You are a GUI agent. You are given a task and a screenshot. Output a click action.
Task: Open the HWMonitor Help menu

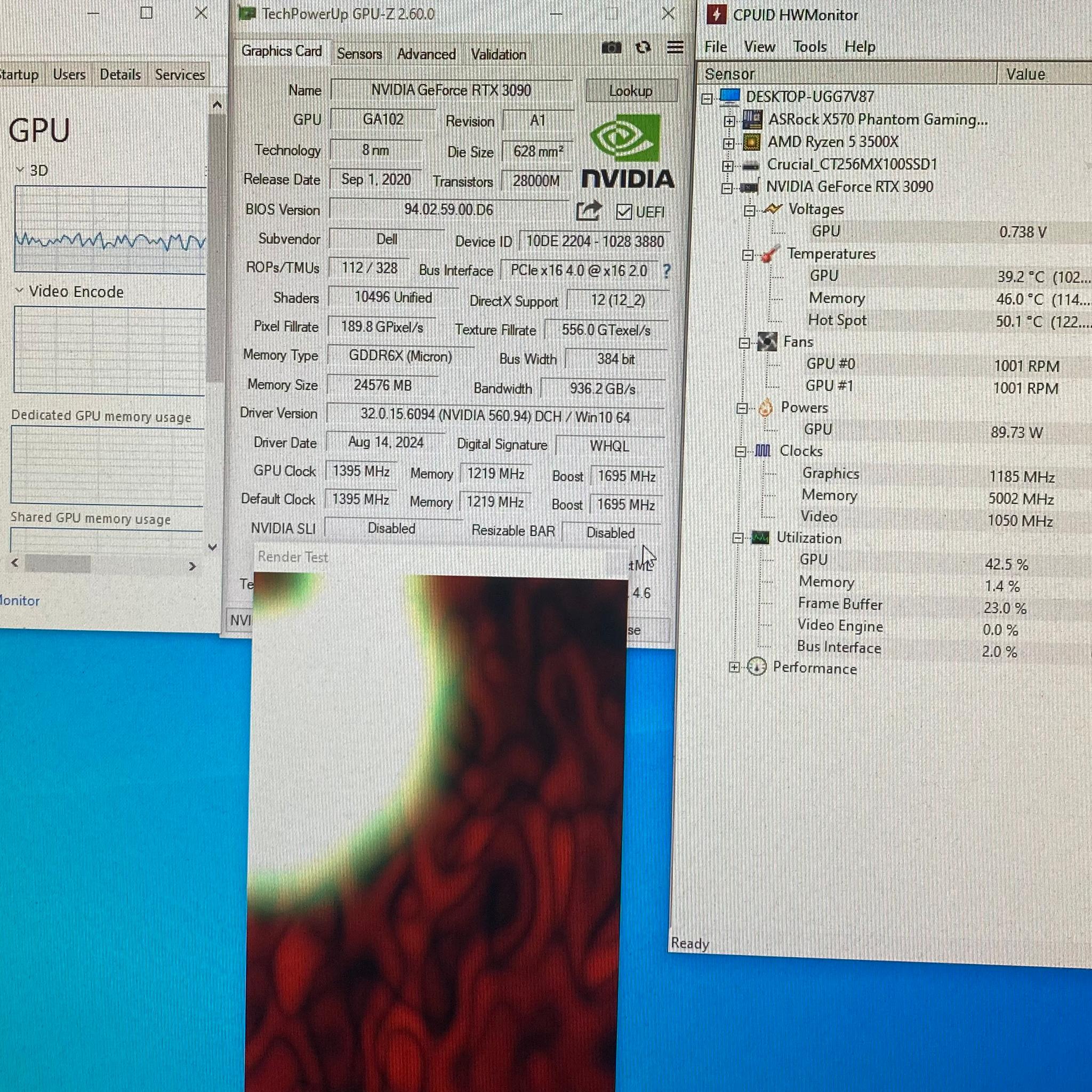coord(860,47)
